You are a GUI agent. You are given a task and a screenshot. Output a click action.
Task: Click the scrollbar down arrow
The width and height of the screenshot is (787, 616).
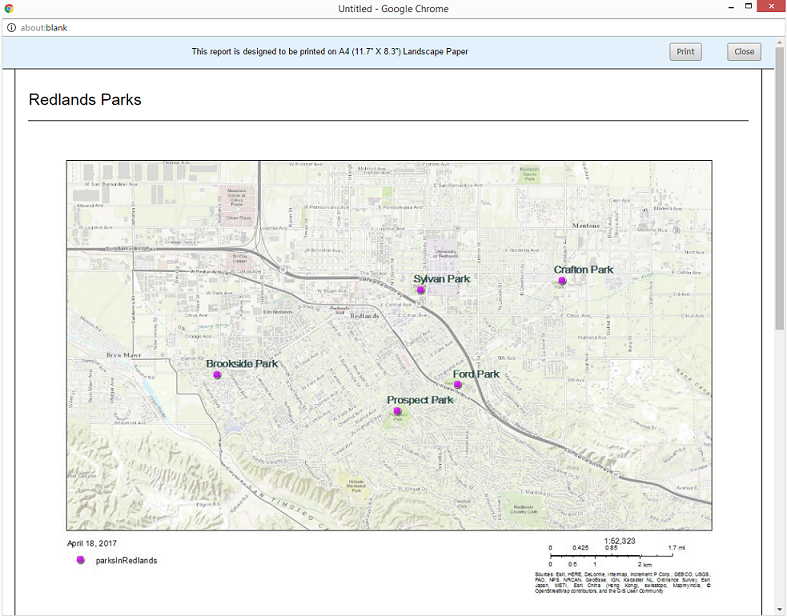click(779, 610)
